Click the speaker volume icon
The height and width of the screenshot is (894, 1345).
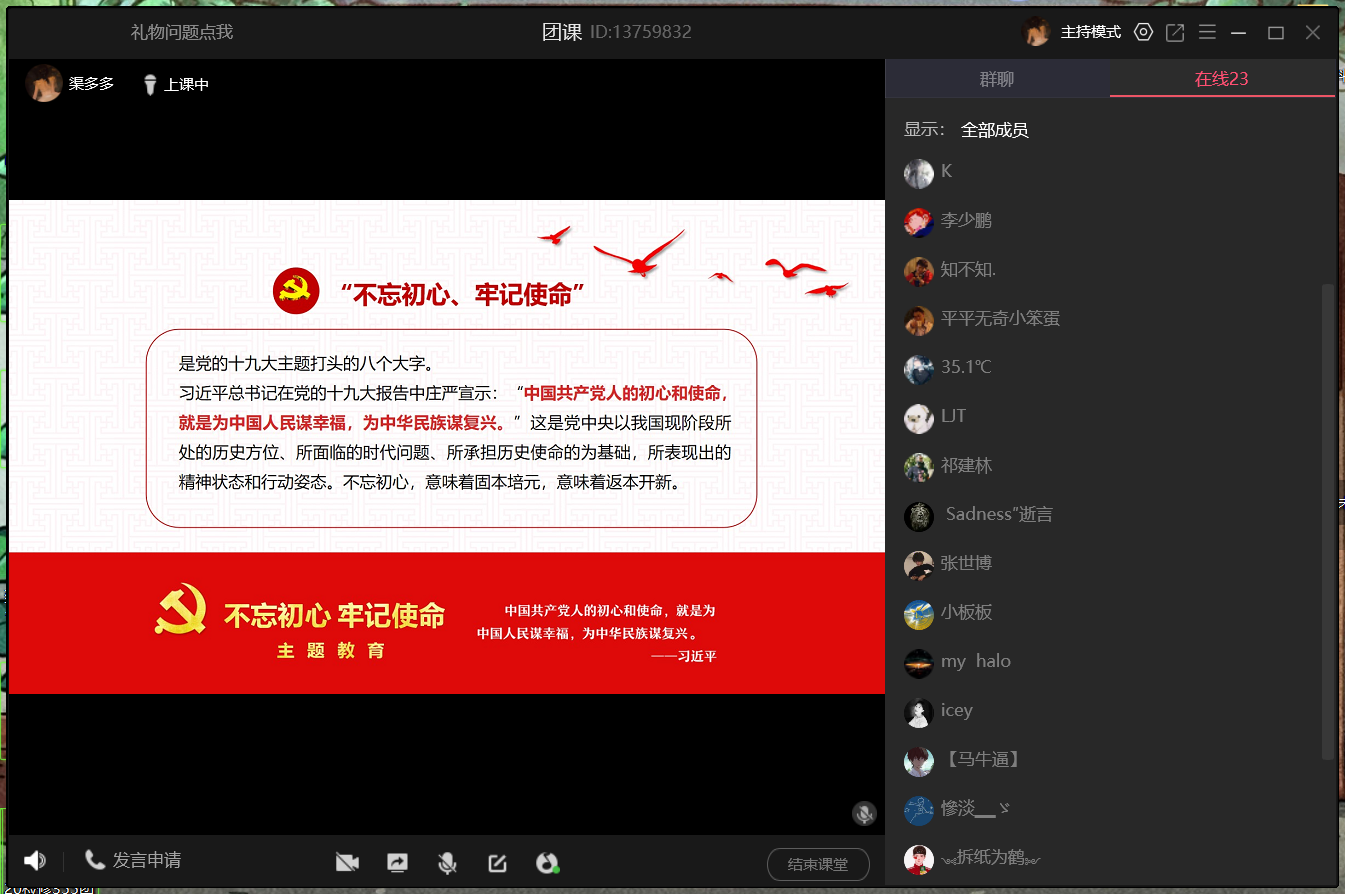pos(35,860)
